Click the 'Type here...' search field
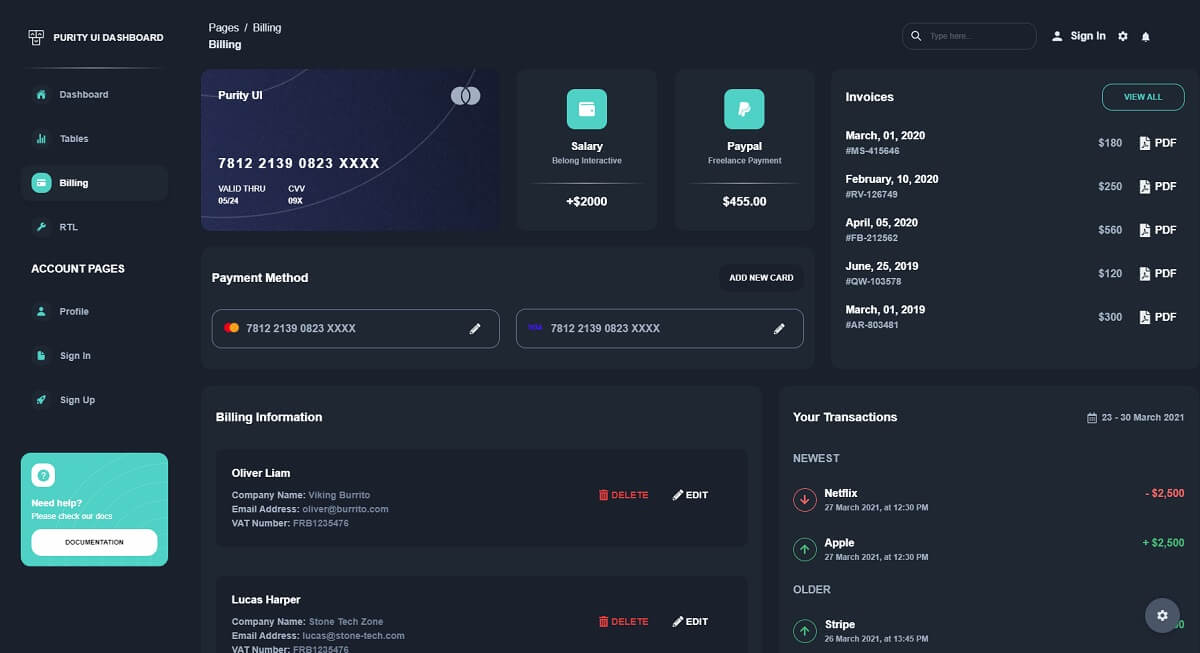This screenshot has width=1200, height=653. pos(977,36)
